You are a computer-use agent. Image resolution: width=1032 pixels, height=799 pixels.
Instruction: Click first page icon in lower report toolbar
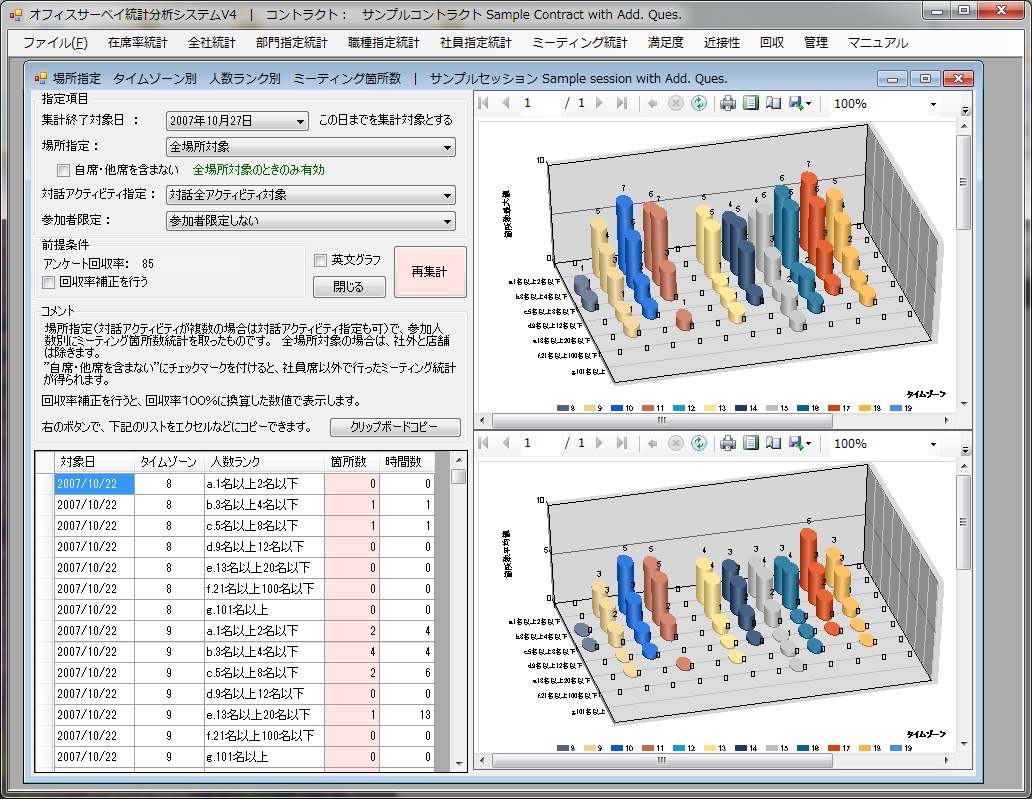click(x=484, y=443)
